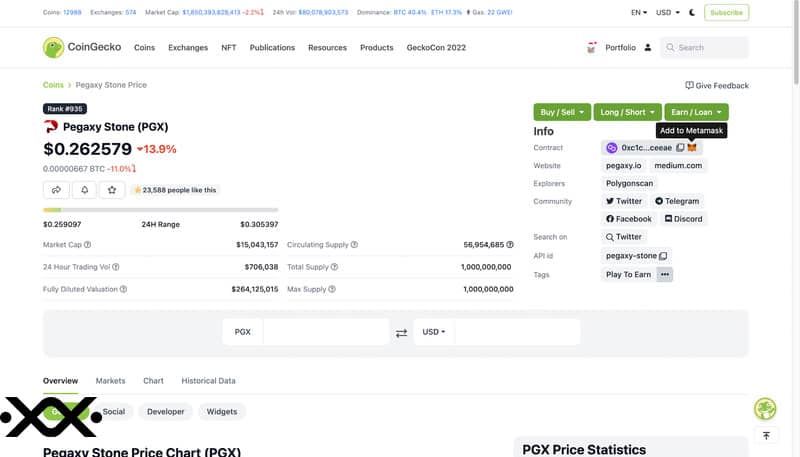Open Max Supply info icon

pos(332,289)
